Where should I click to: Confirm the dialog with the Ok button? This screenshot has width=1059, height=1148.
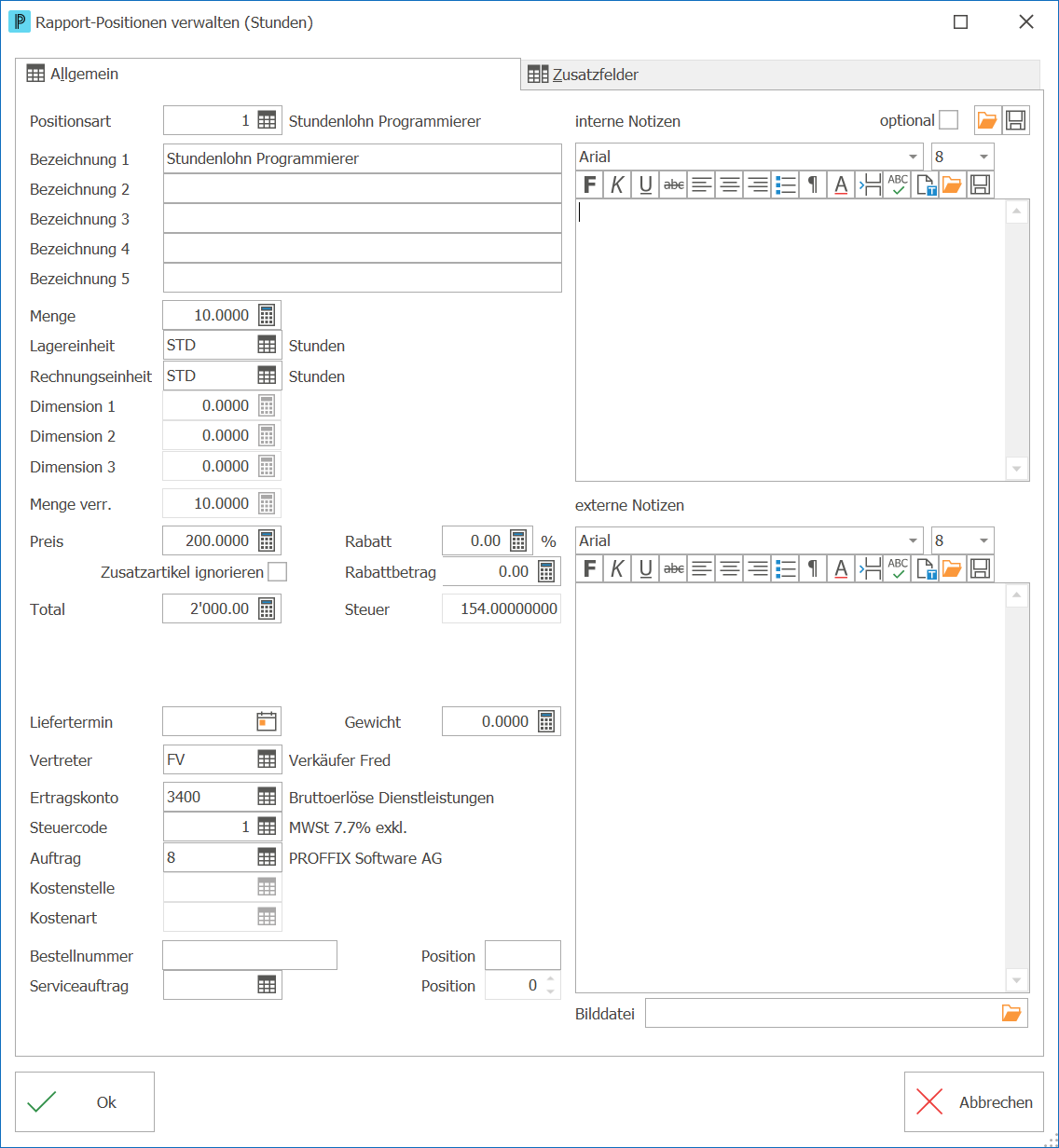[x=85, y=1102]
